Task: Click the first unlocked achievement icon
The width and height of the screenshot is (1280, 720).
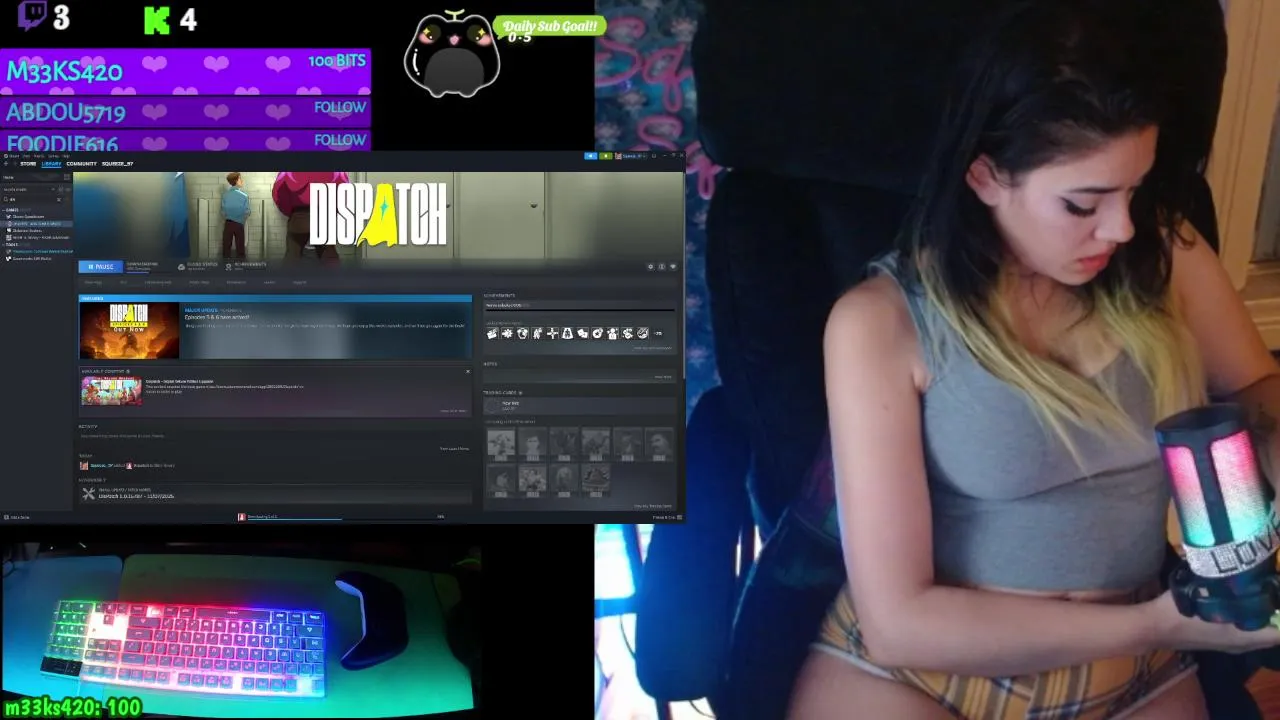Action: pos(492,333)
